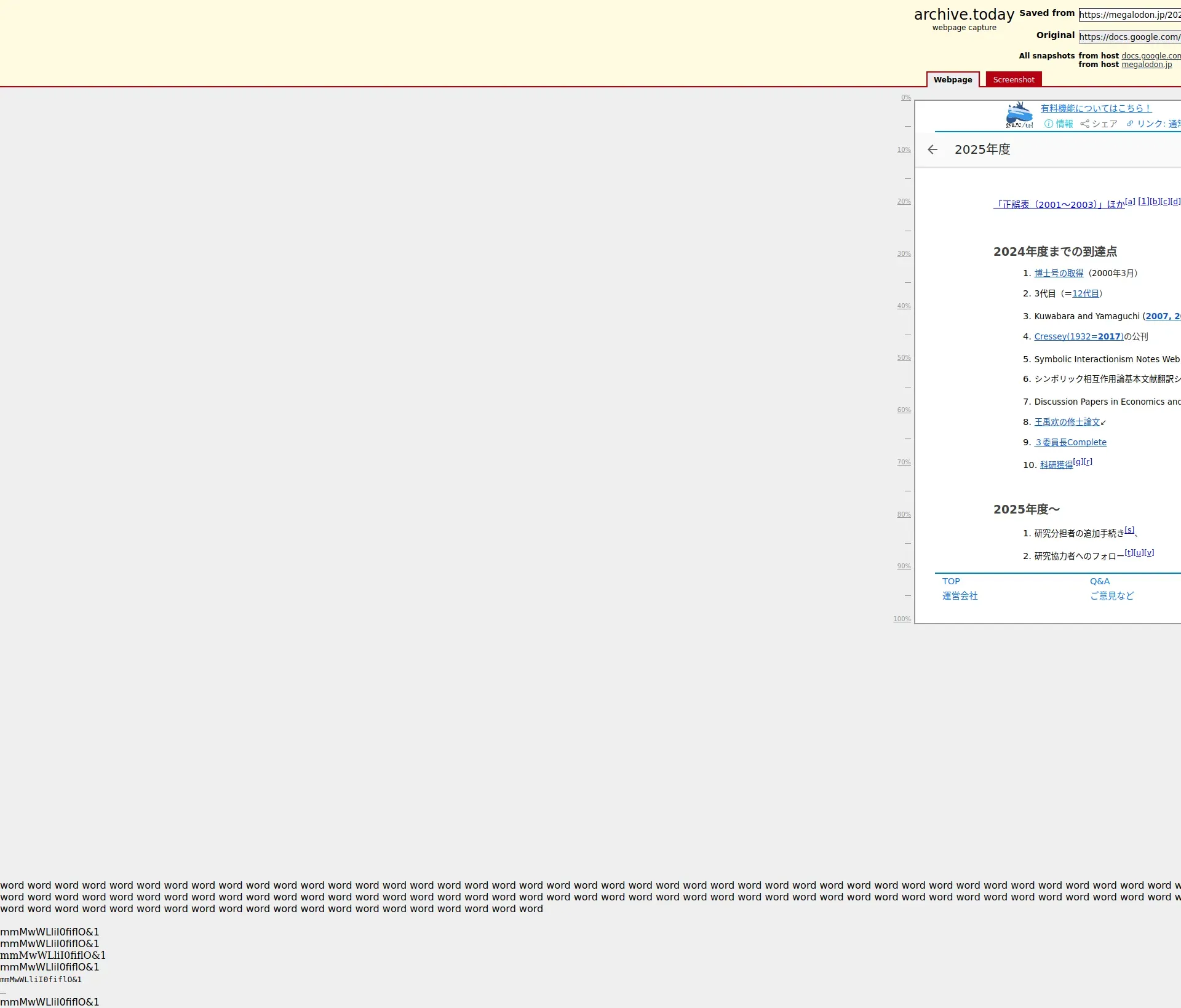Click the back arrow beside 2025年度

(932, 149)
